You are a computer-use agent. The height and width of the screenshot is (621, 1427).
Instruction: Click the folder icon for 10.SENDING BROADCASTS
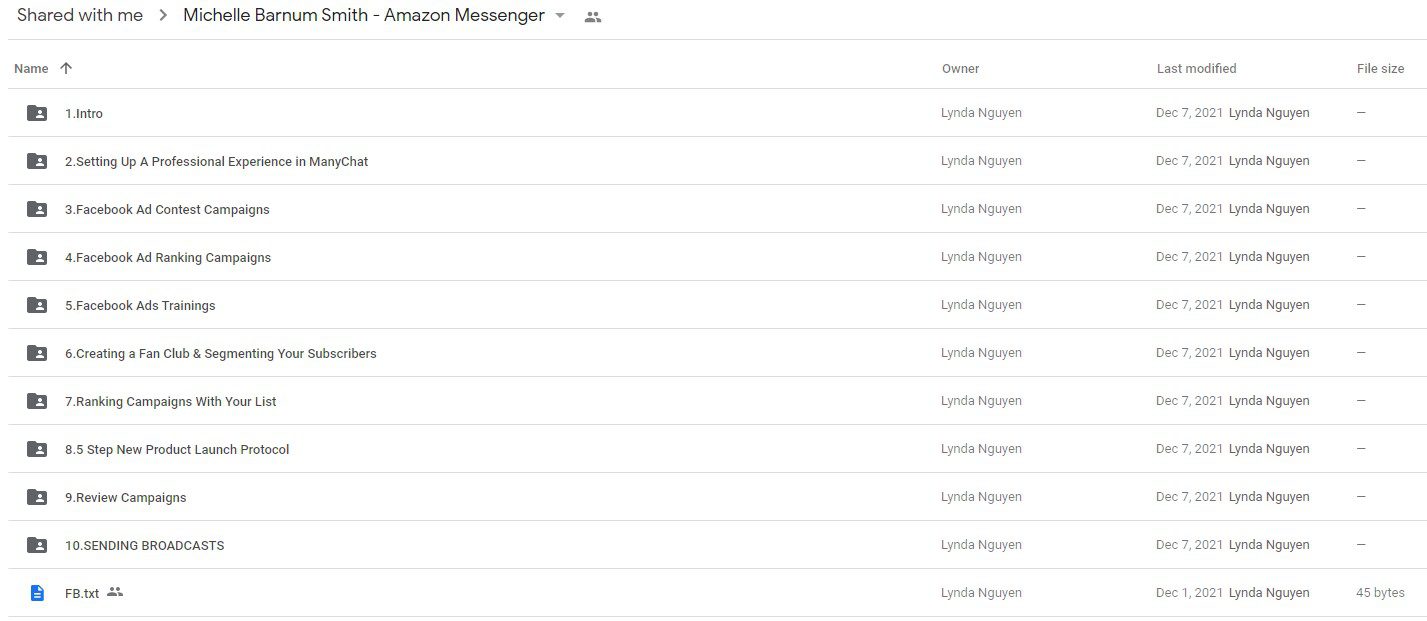click(37, 545)
